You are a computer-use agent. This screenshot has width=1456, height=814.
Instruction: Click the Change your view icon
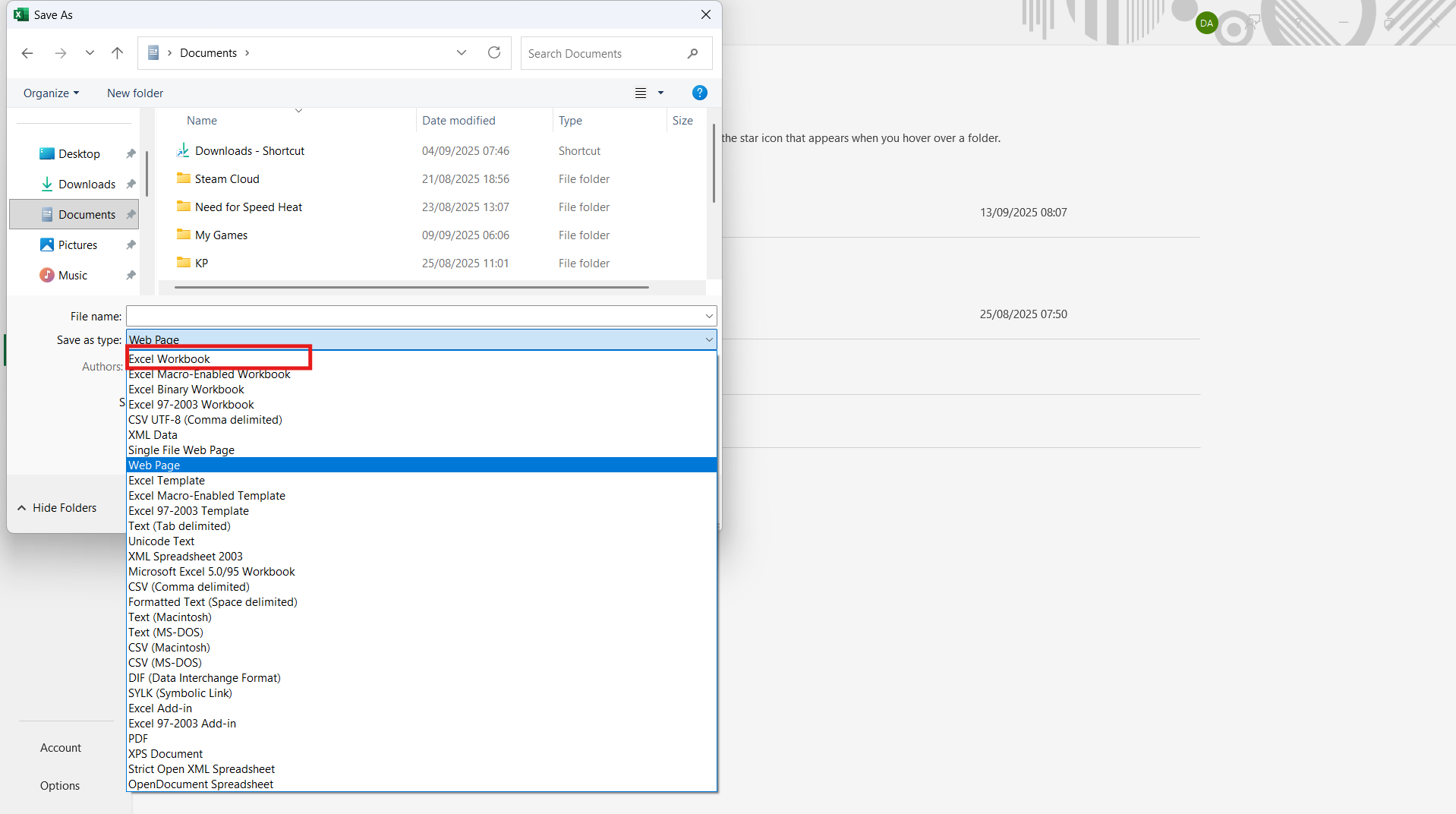coord(641,93)
